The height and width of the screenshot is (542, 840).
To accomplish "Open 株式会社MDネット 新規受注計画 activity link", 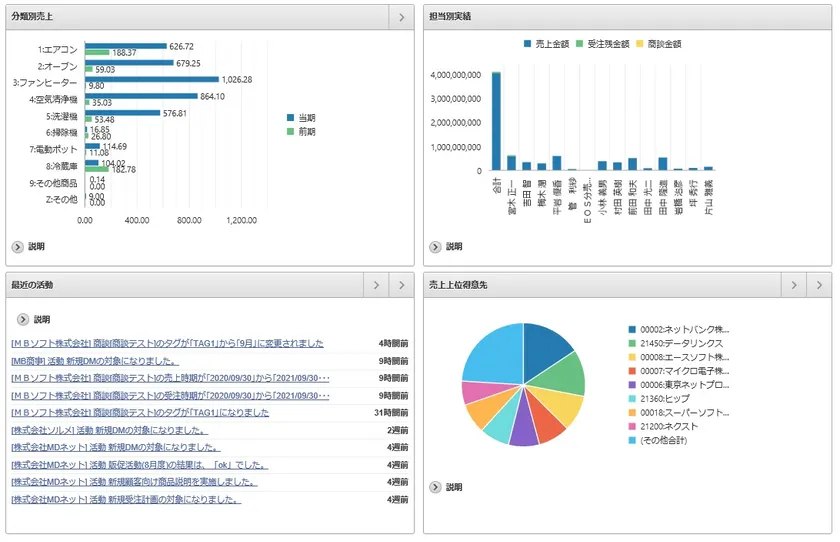I will point(126,499).
